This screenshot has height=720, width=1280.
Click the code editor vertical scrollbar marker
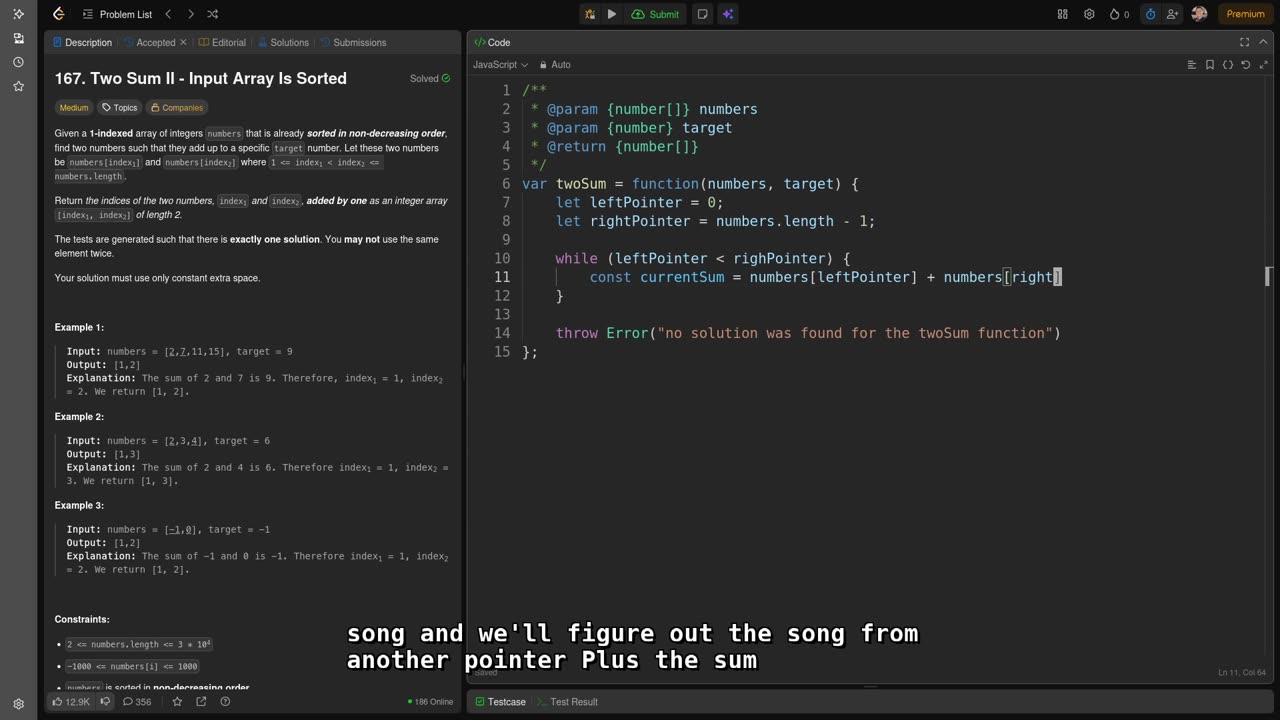[x=1268, y=276]
